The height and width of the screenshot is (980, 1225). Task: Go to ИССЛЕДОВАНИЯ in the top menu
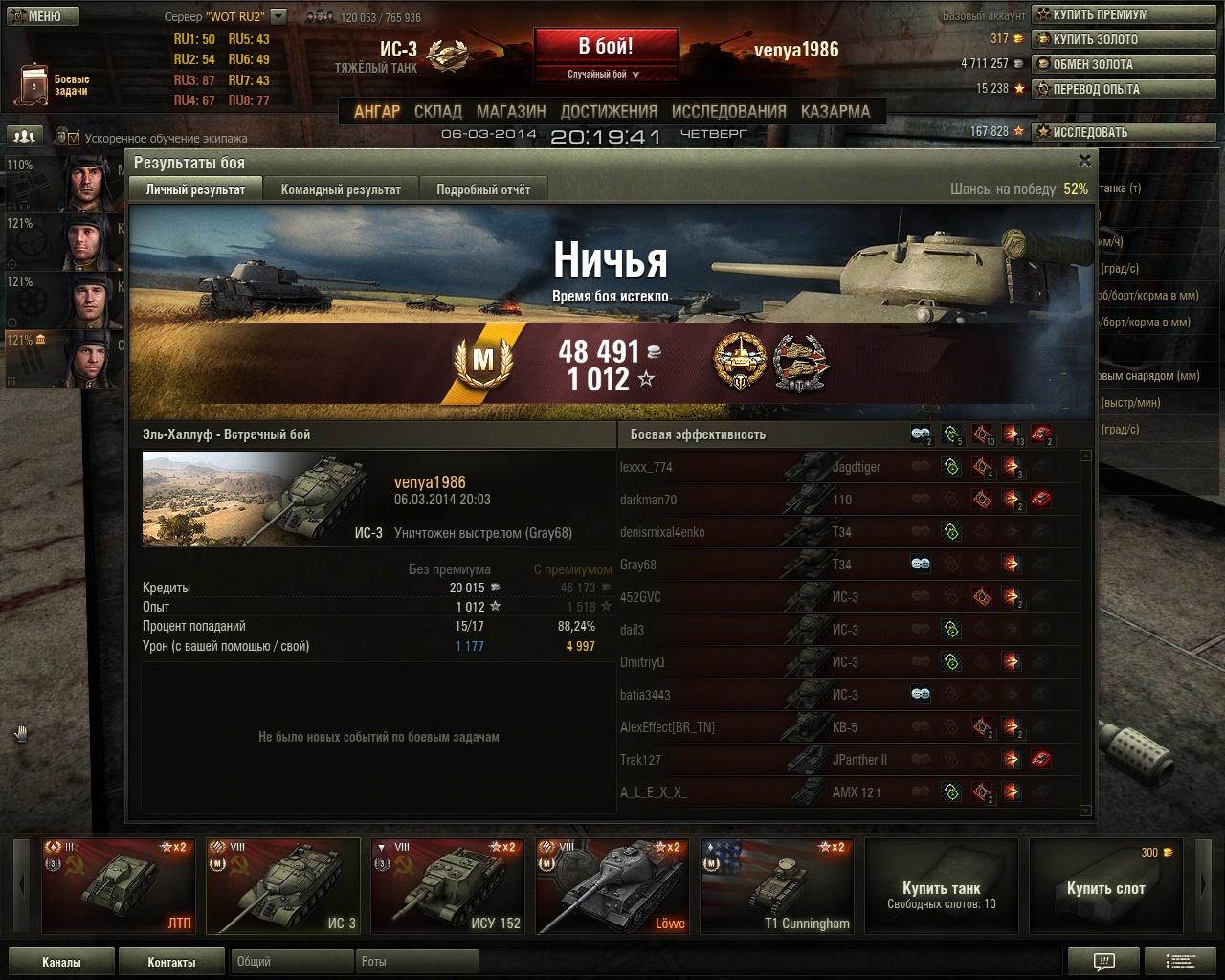[x=729, y=111]
